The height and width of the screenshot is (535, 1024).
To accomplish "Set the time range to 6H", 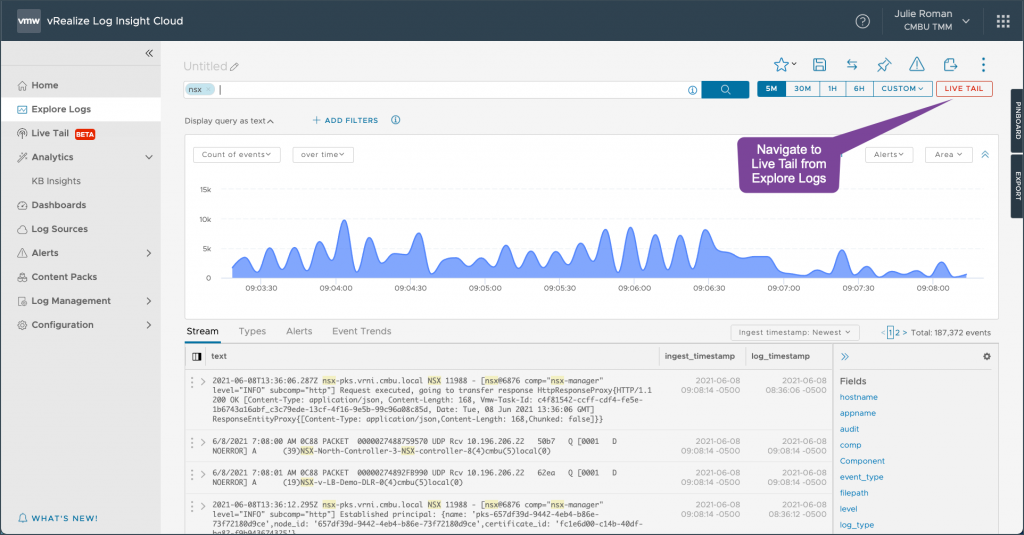I will tap(859, 89).
